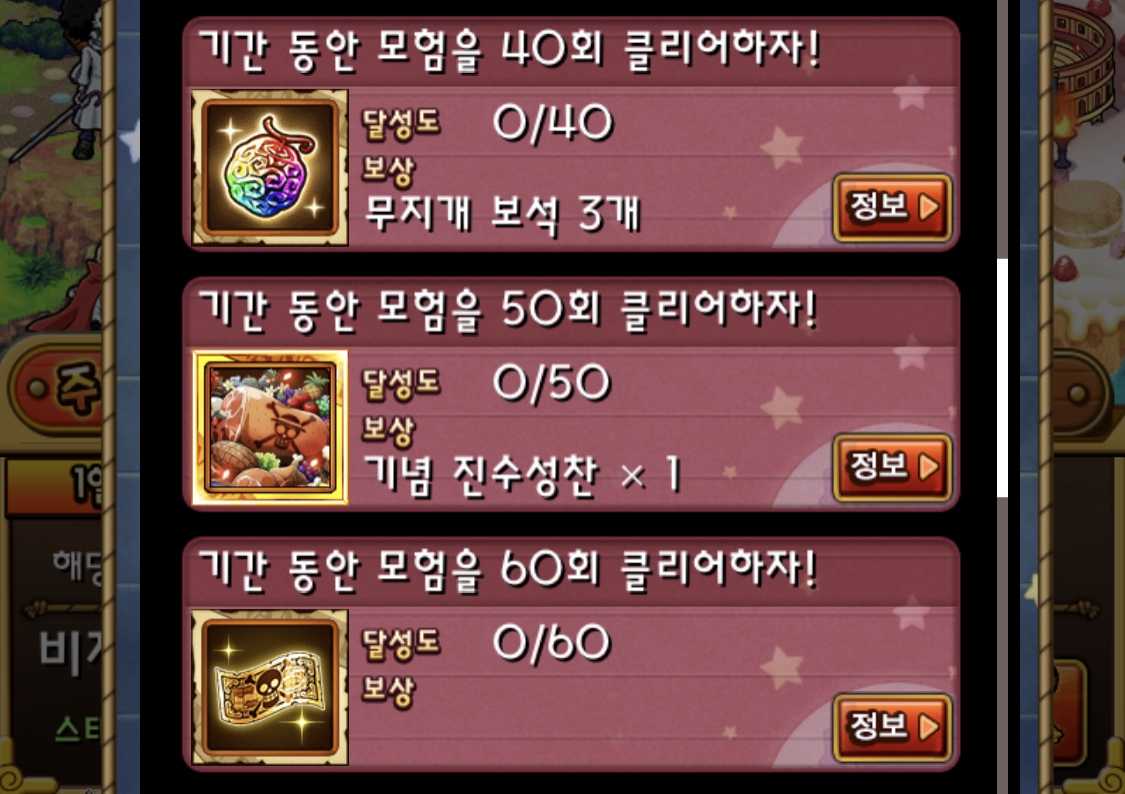The image size is (1125, 794).
Task: Click the 무지개 보석 3개 reward text
Action: [502, 214]
